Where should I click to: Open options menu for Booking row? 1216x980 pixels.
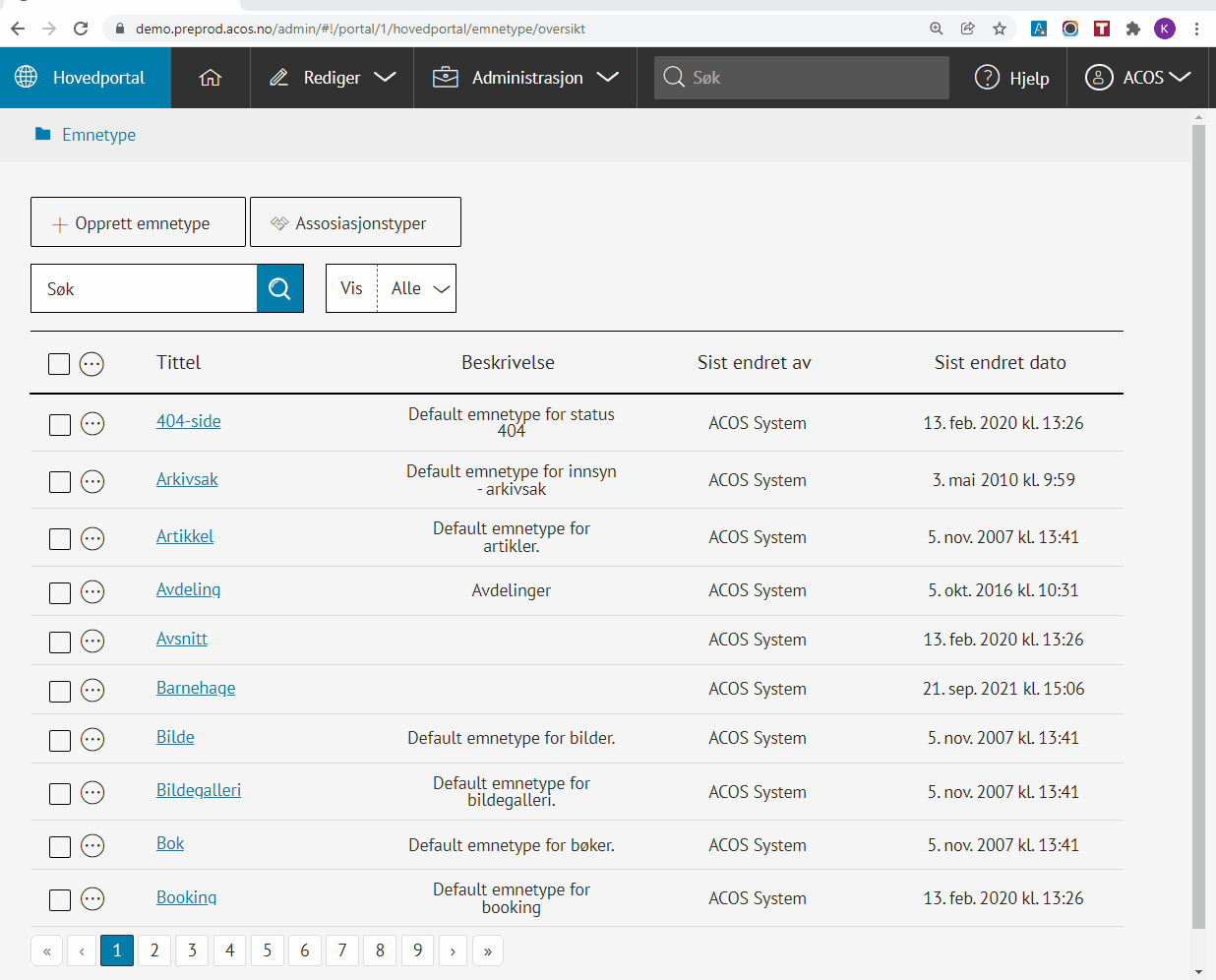[x=92, y=898]
